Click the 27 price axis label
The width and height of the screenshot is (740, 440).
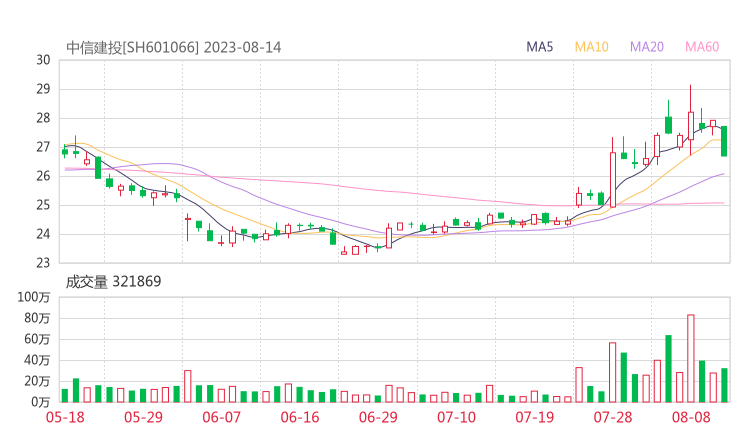coord(43,147)
